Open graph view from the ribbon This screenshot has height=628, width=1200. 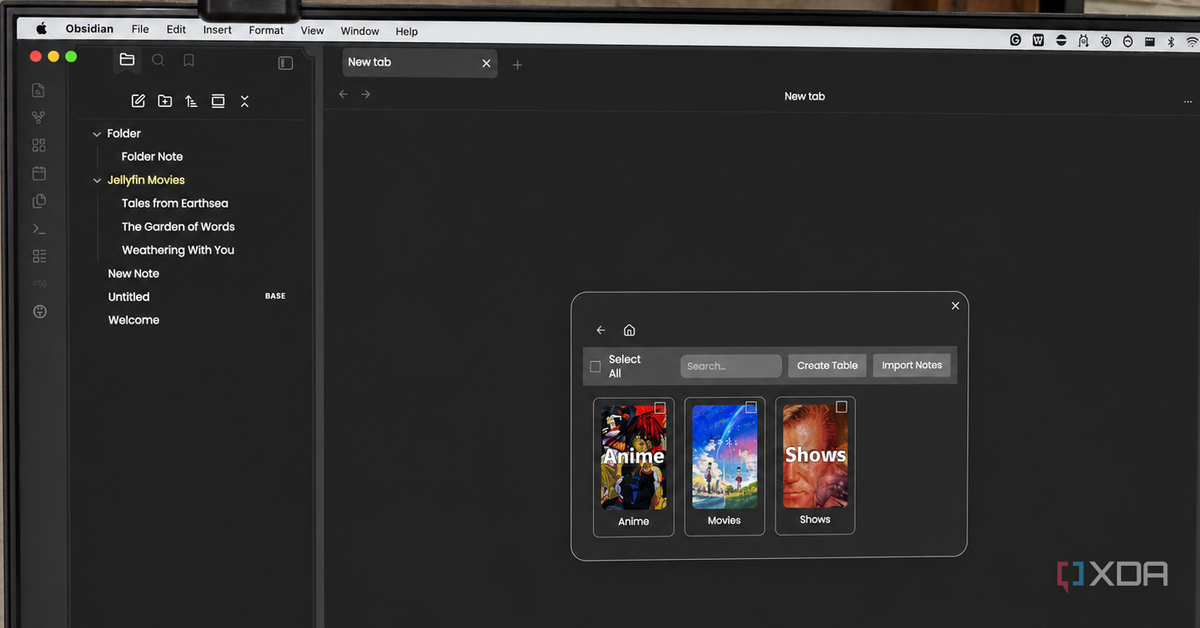39,118
